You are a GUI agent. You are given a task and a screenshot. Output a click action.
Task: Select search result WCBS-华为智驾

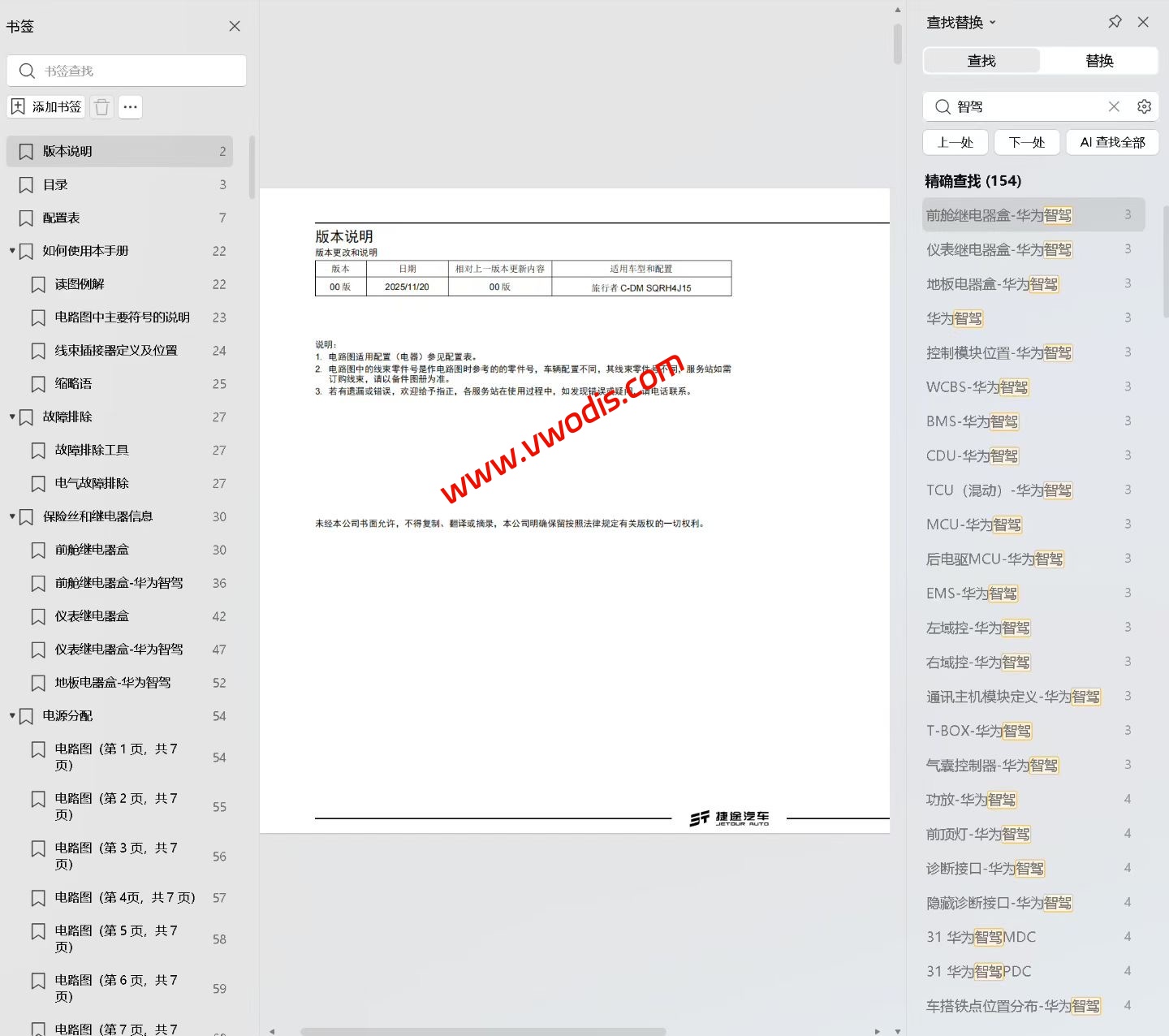coord(977,386)
